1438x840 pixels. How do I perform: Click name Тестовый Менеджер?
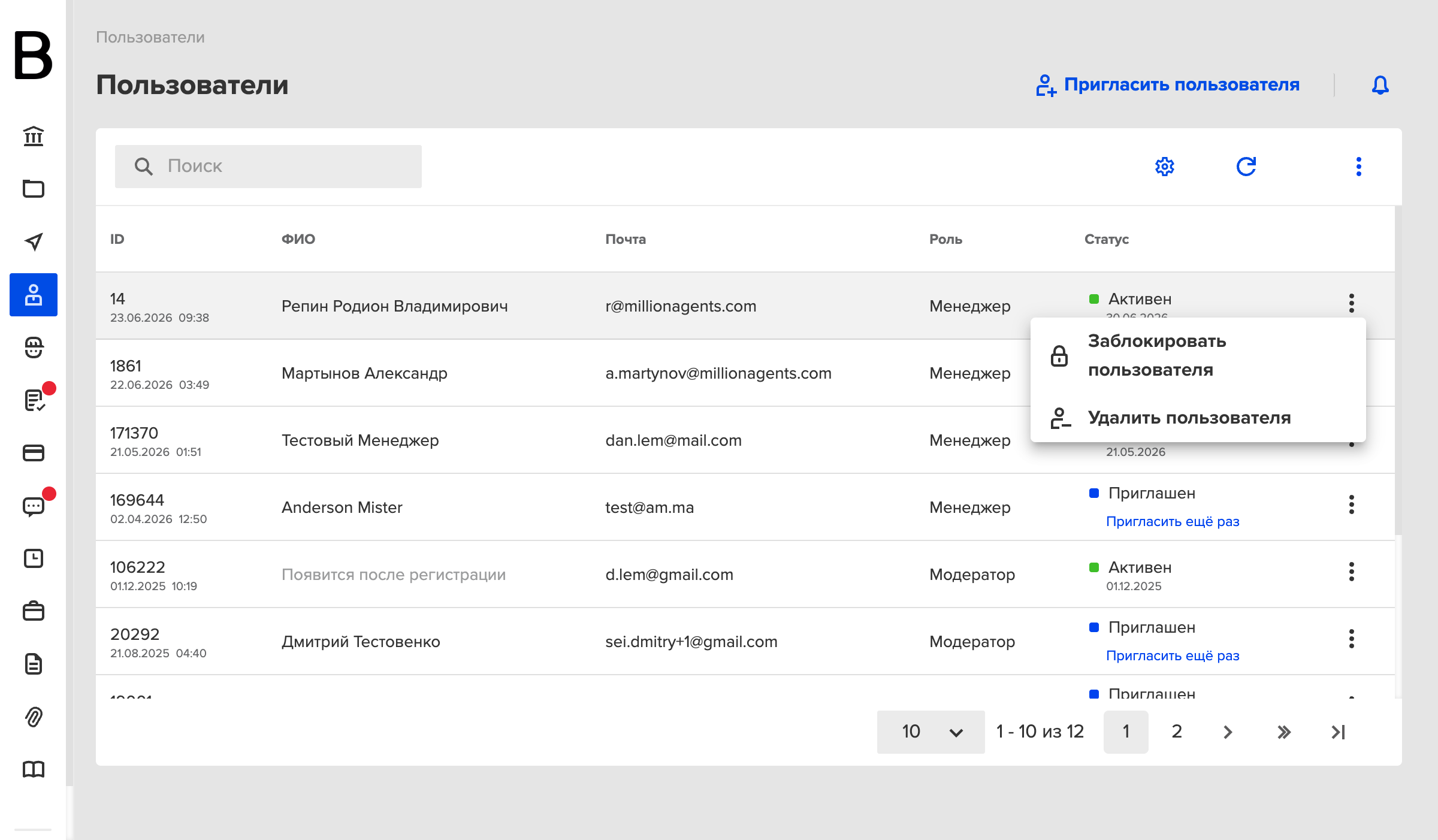click(x=360, y=440)
